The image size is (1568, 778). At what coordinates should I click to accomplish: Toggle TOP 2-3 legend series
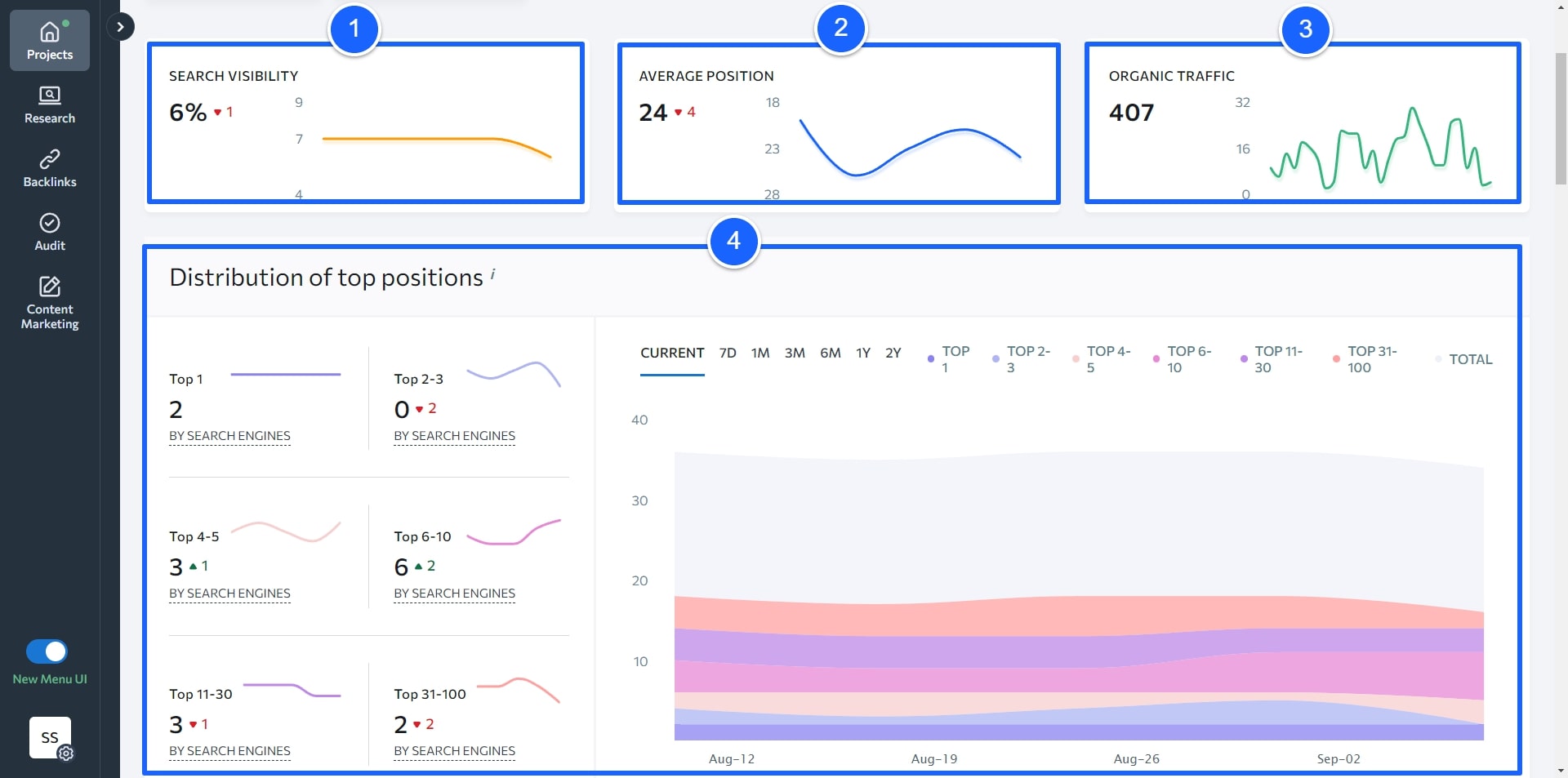1021,359
